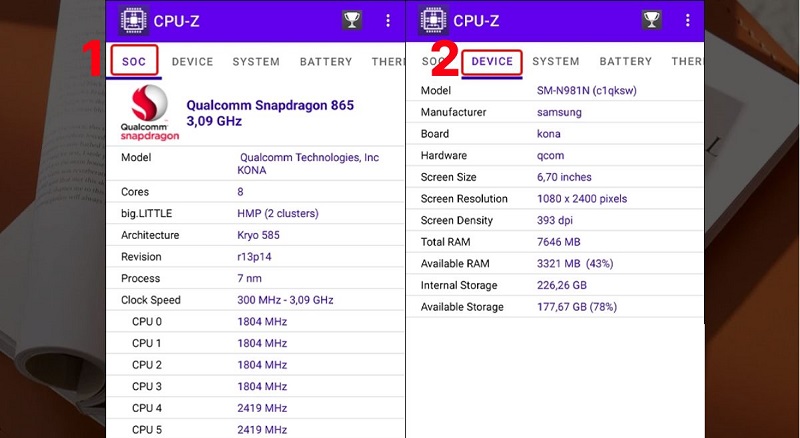Click the CPU 5 row label
The image size is (800, 438).
147,430
